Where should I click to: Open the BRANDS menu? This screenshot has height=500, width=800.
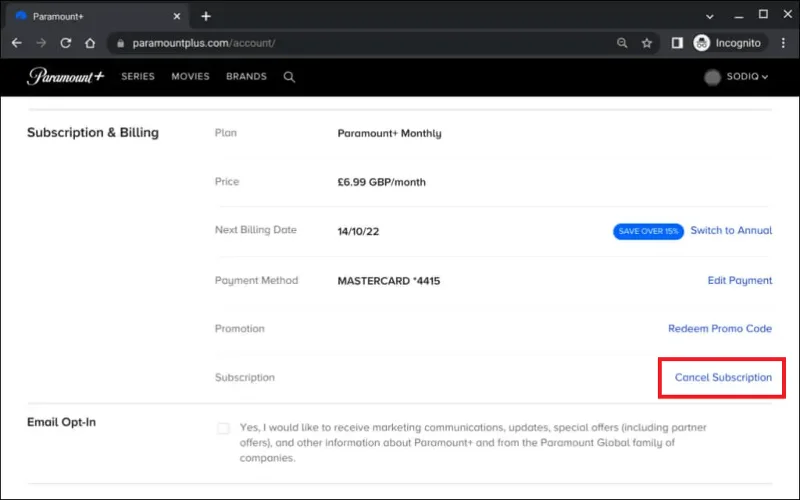tap(246, 77)
